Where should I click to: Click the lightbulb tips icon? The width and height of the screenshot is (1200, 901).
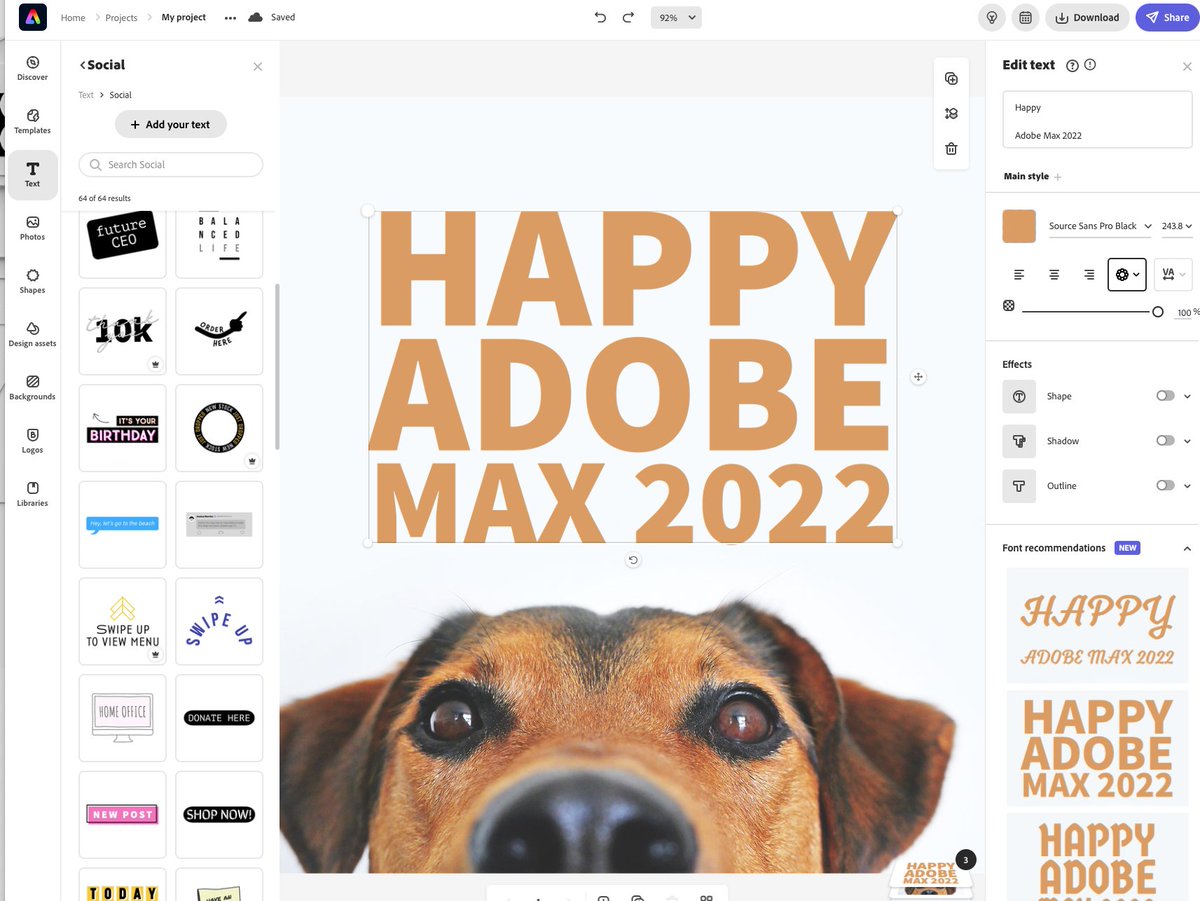pyautogui.click(x=992, y=17)
